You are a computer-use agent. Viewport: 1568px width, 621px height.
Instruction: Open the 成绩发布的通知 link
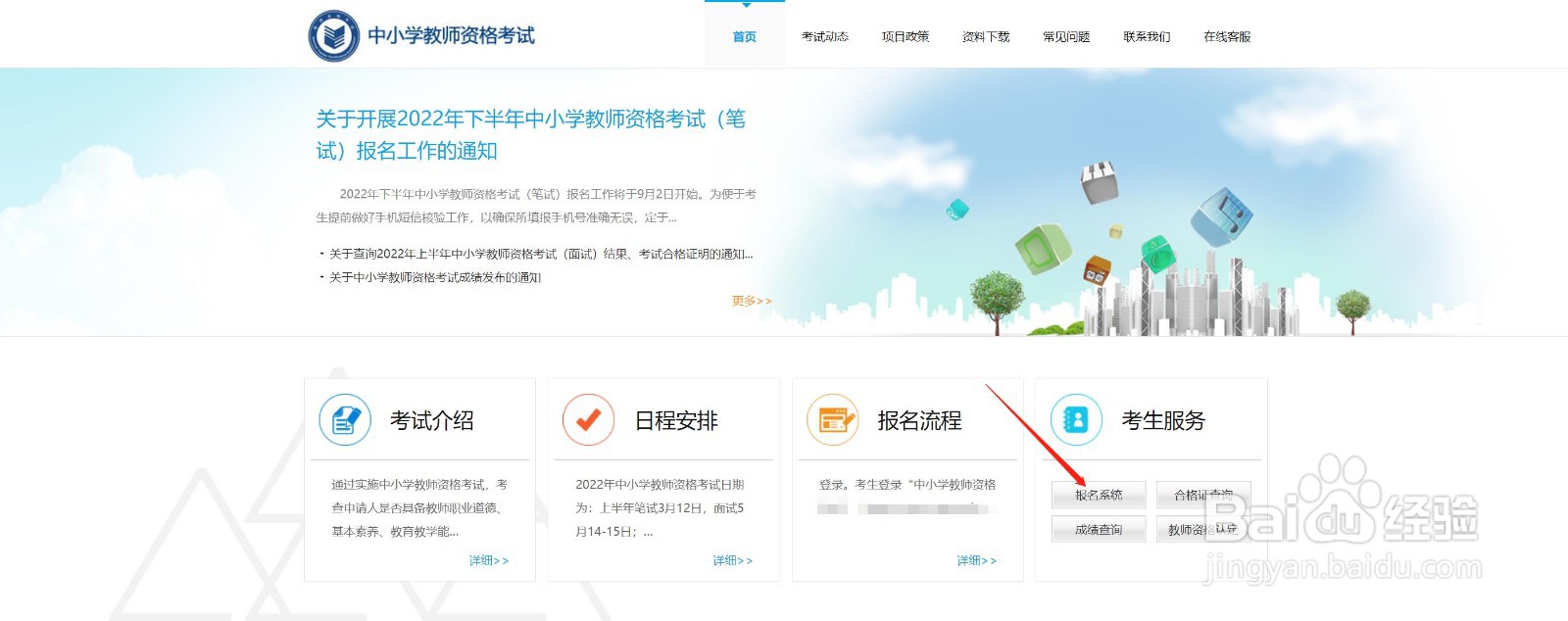click(x=435, y=277)
